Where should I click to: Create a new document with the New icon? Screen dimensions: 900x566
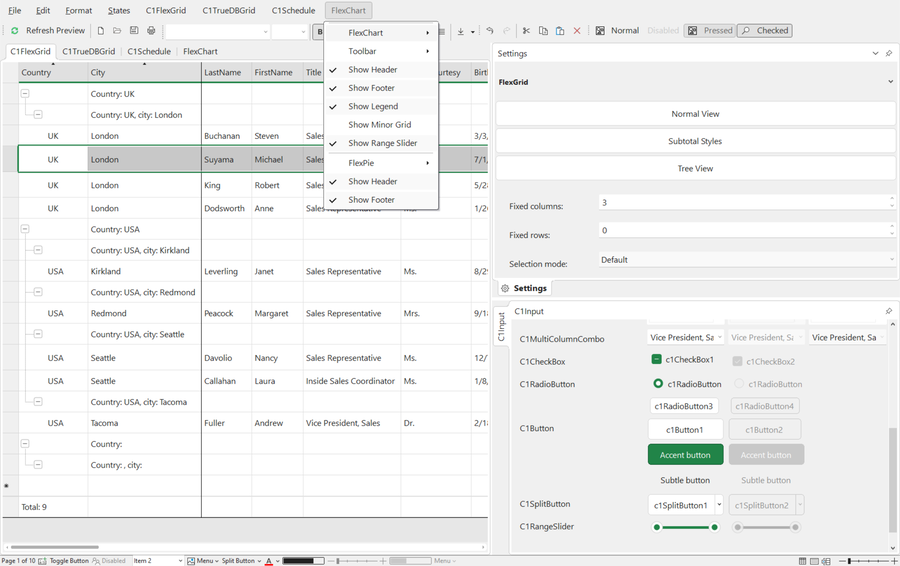point(100,30)
